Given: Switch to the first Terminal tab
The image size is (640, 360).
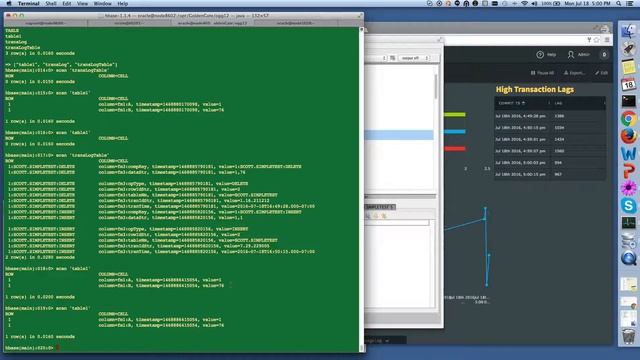Looking at the screenshot, I should click(46, 23).
